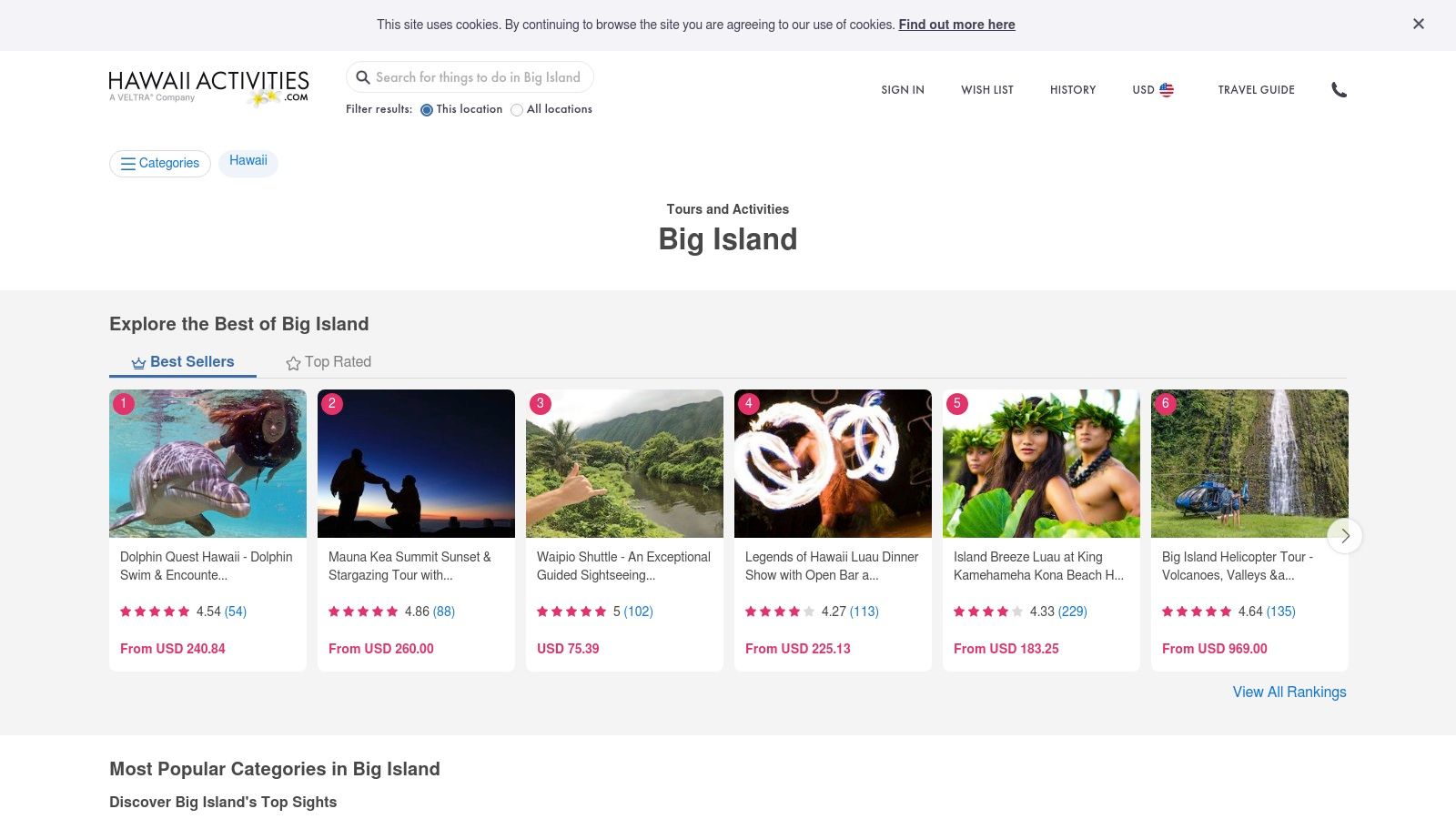Click the Big Island search field
1456x819 pixels.
click(479, 77)
